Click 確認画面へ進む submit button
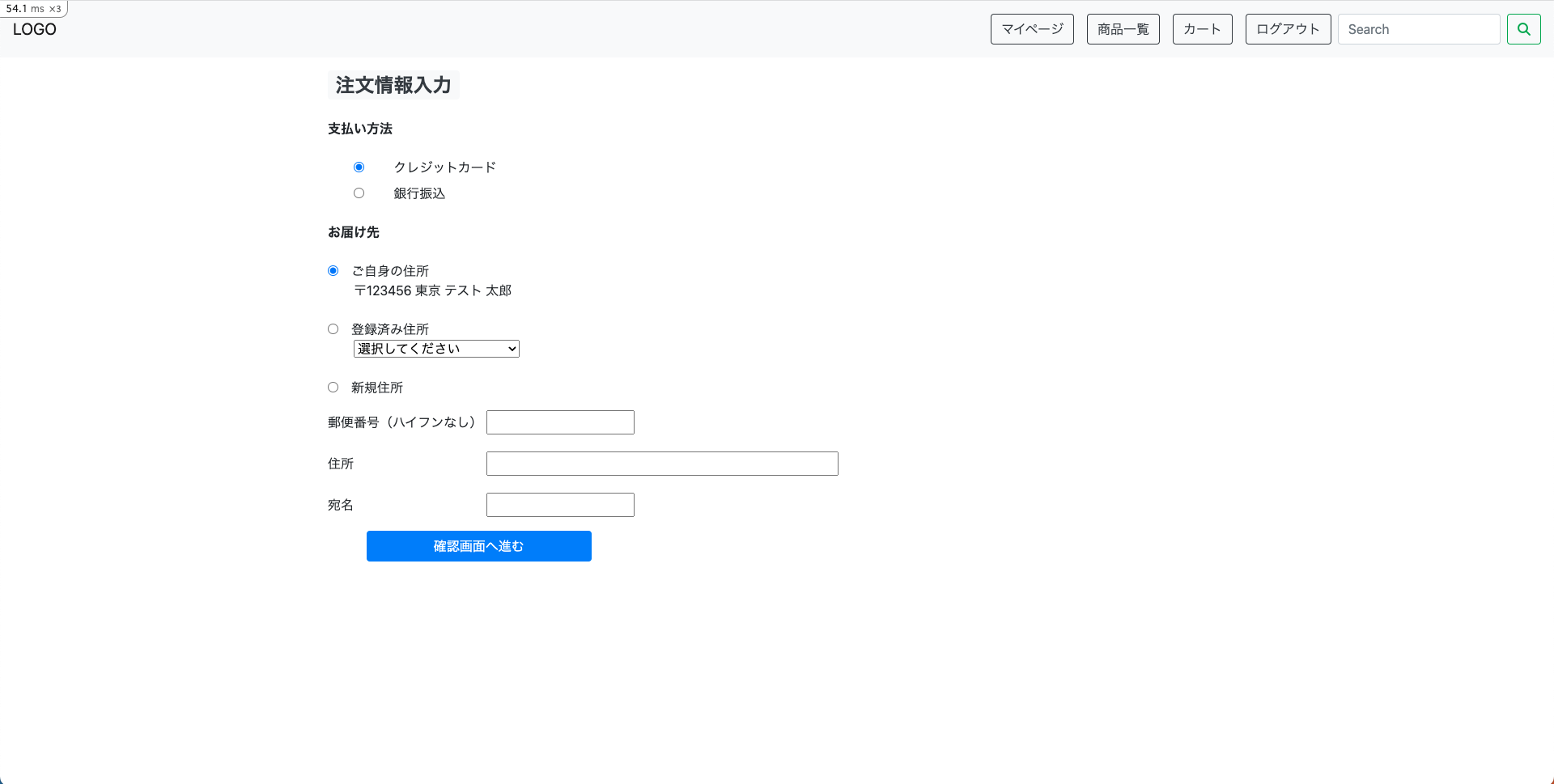1554x784 pixels. pos(479,546)
